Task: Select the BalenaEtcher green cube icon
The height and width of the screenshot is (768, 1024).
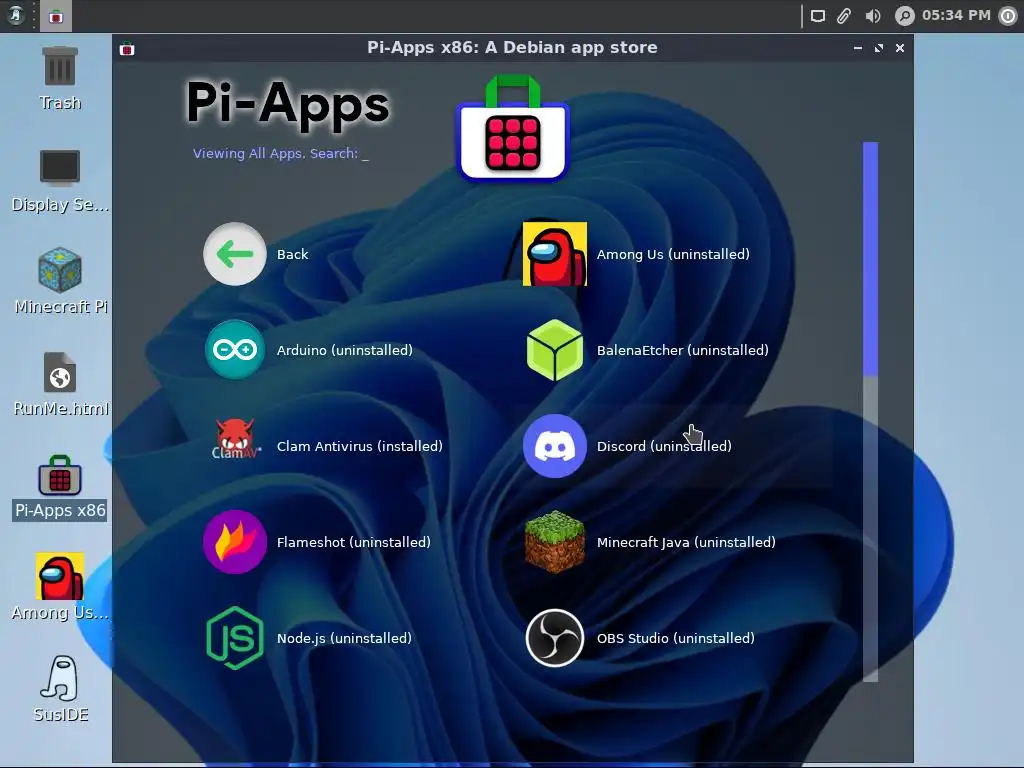Action: pyautogui.click(x=554, y=350)
